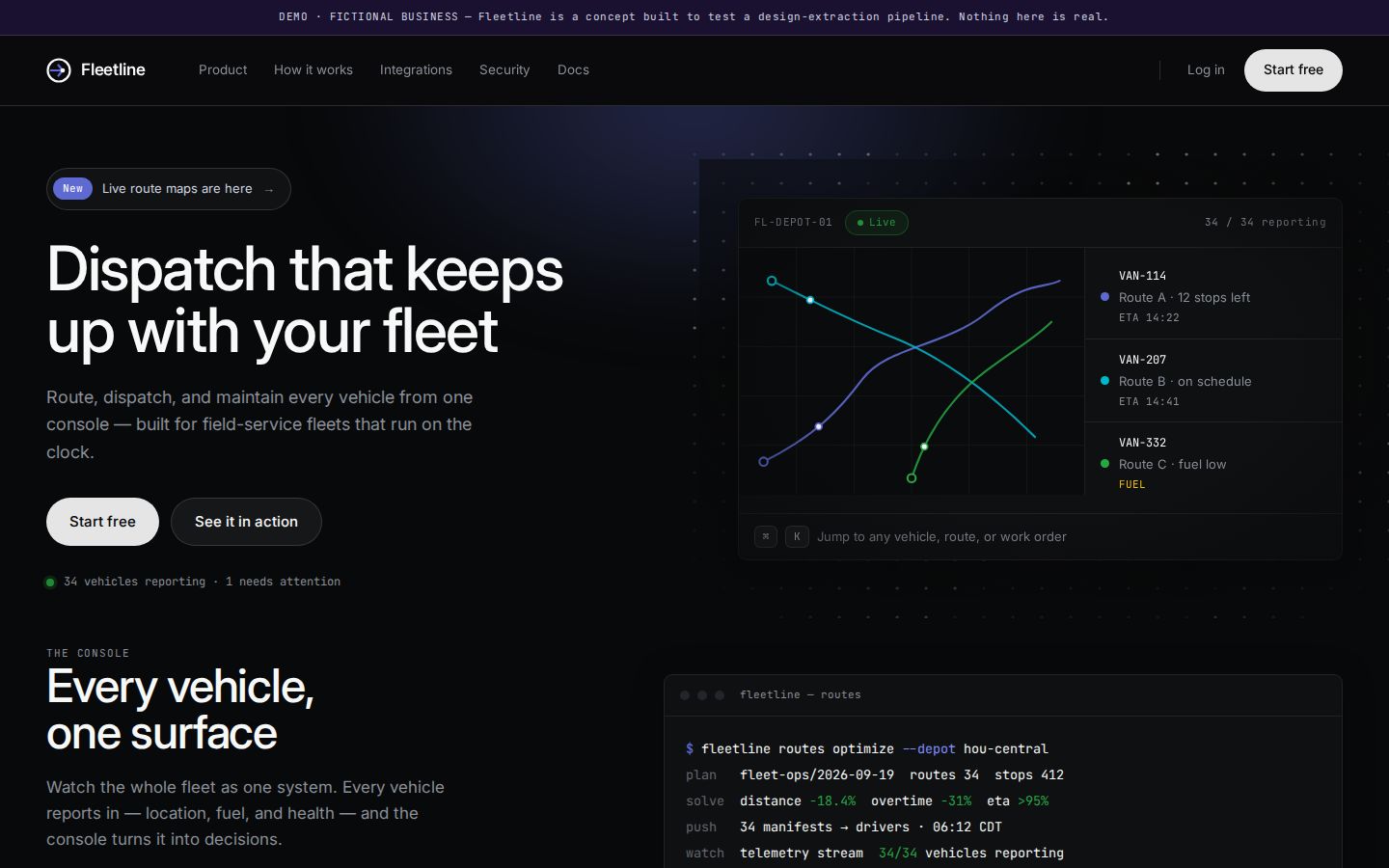Click the arrow in the Live route maps pill
The image size is (1389, 868).
pos(269,190)
